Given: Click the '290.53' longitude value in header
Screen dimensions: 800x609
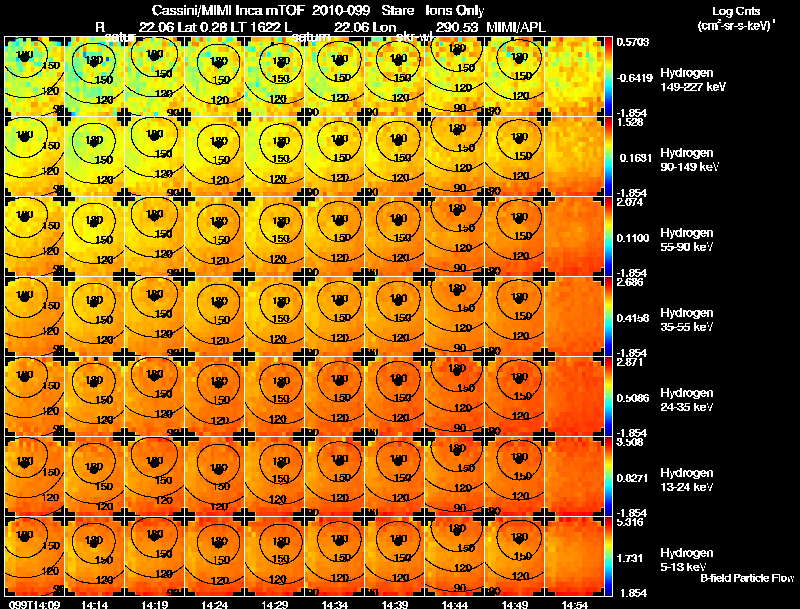Looking at the screenshot, I should (x=457, y=27).
